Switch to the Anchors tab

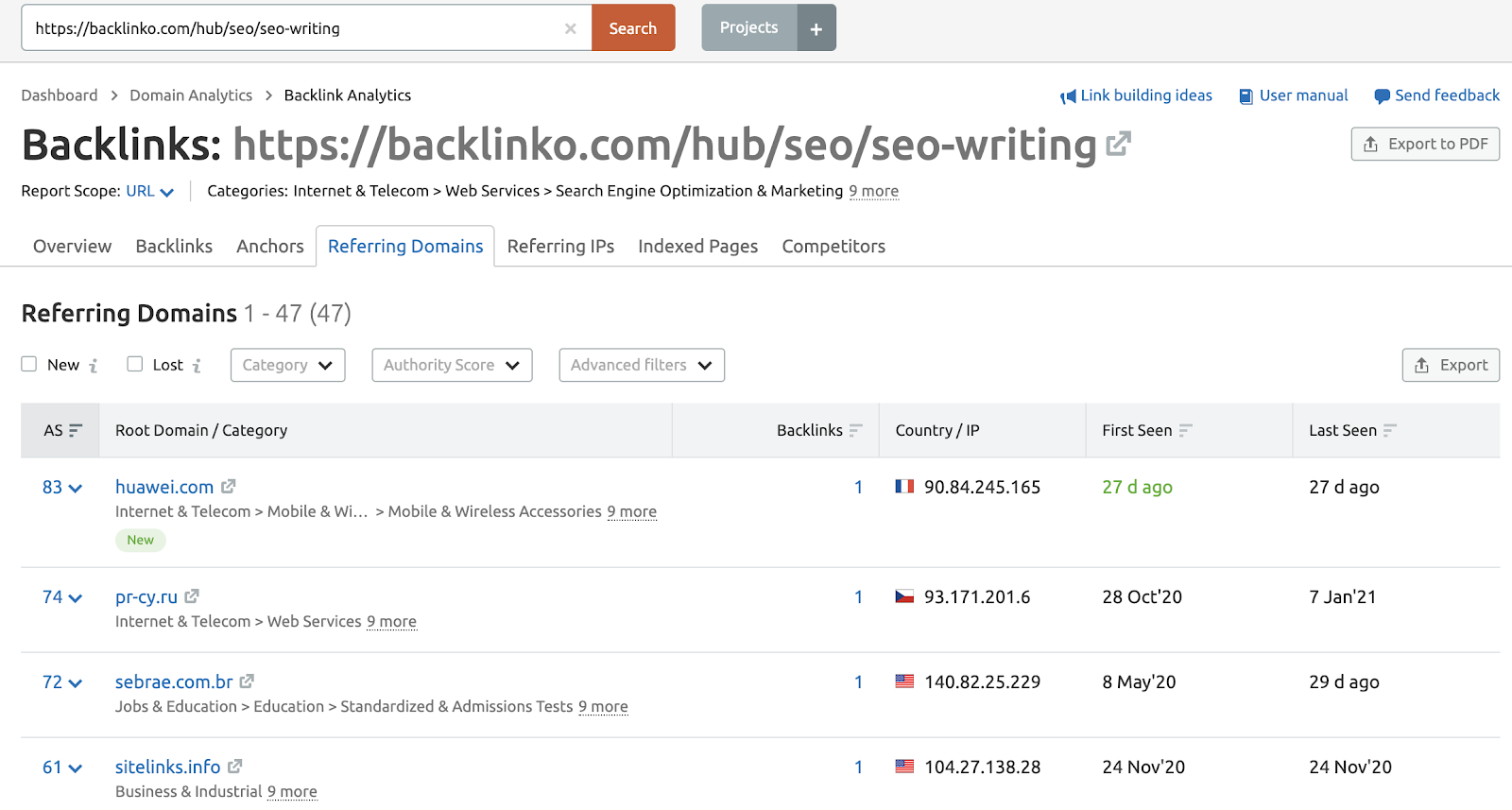270,246
